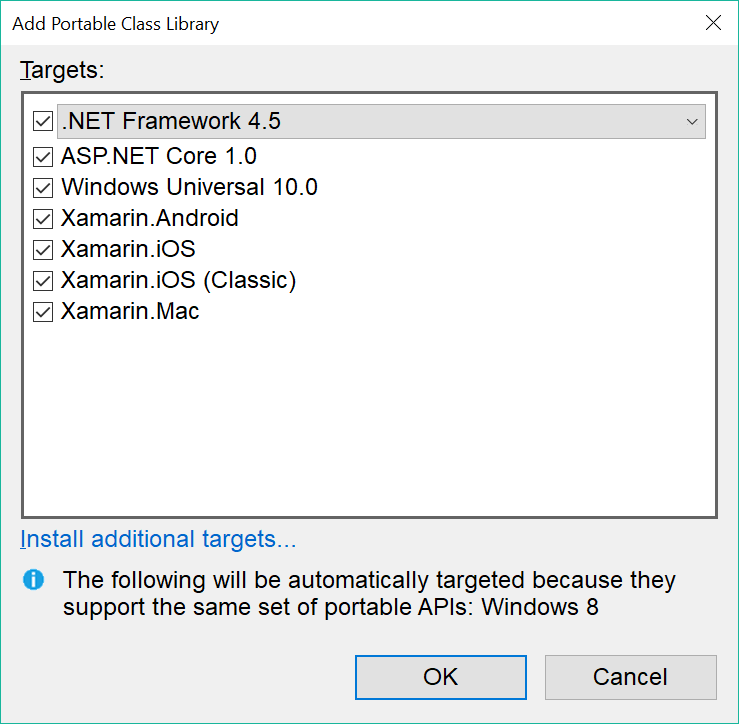This screenshot has width=739, height=724.
Task: Uncheck the .NET Framework 4.5 checkbox
Action: 43,121
